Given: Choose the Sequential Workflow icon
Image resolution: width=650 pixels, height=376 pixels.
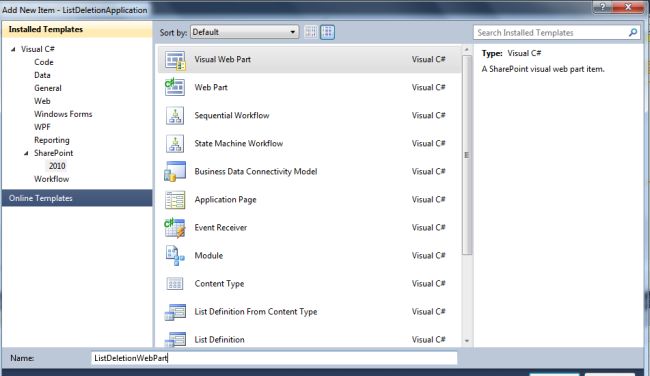Looking at the screenshot, I should pyautogui.click(x=175, y=116).
